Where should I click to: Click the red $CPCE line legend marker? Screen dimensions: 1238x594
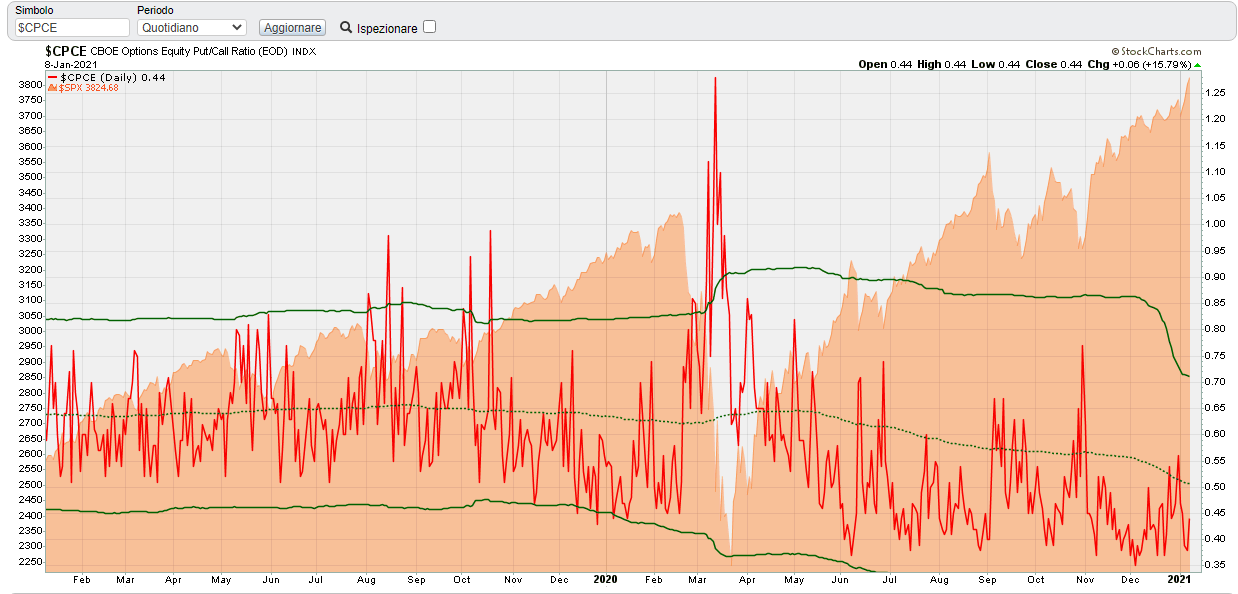(x=52, y=77)
